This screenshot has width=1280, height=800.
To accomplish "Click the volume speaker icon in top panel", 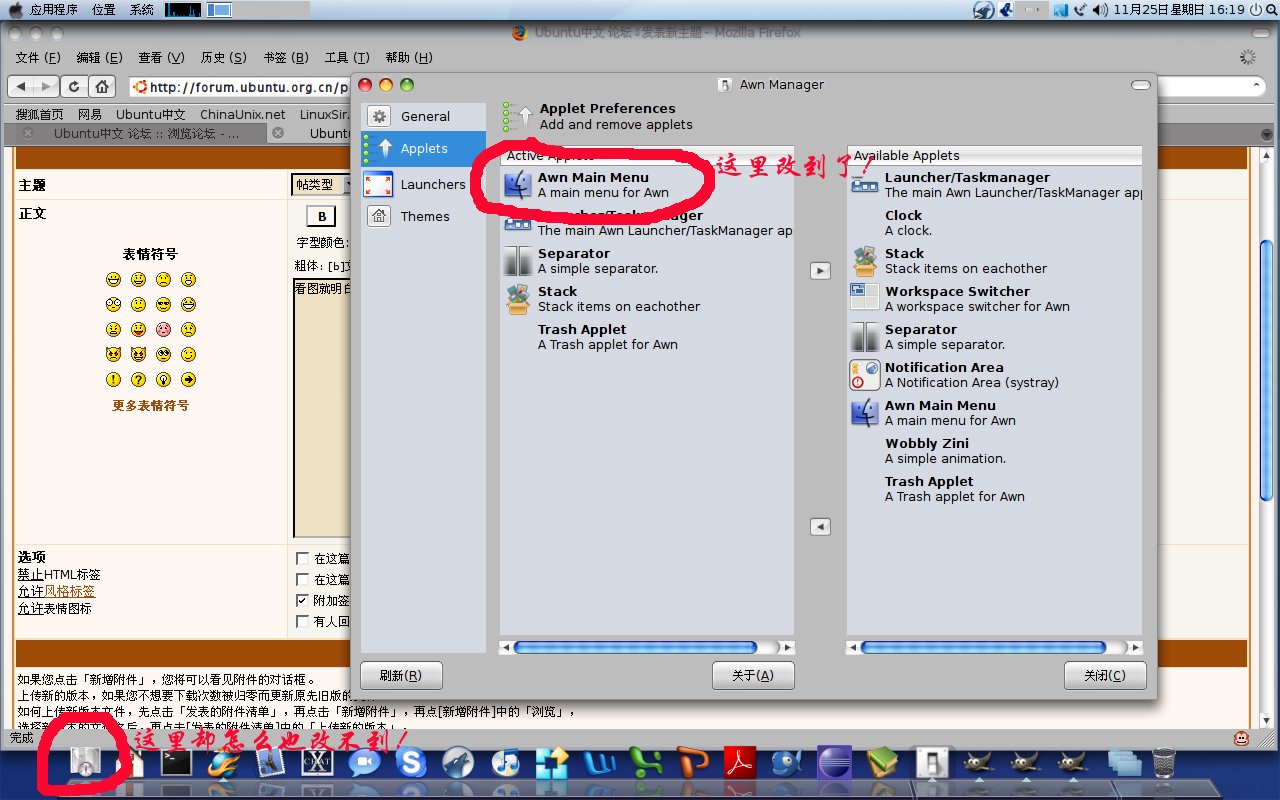I will click(x=1100, y=10).
